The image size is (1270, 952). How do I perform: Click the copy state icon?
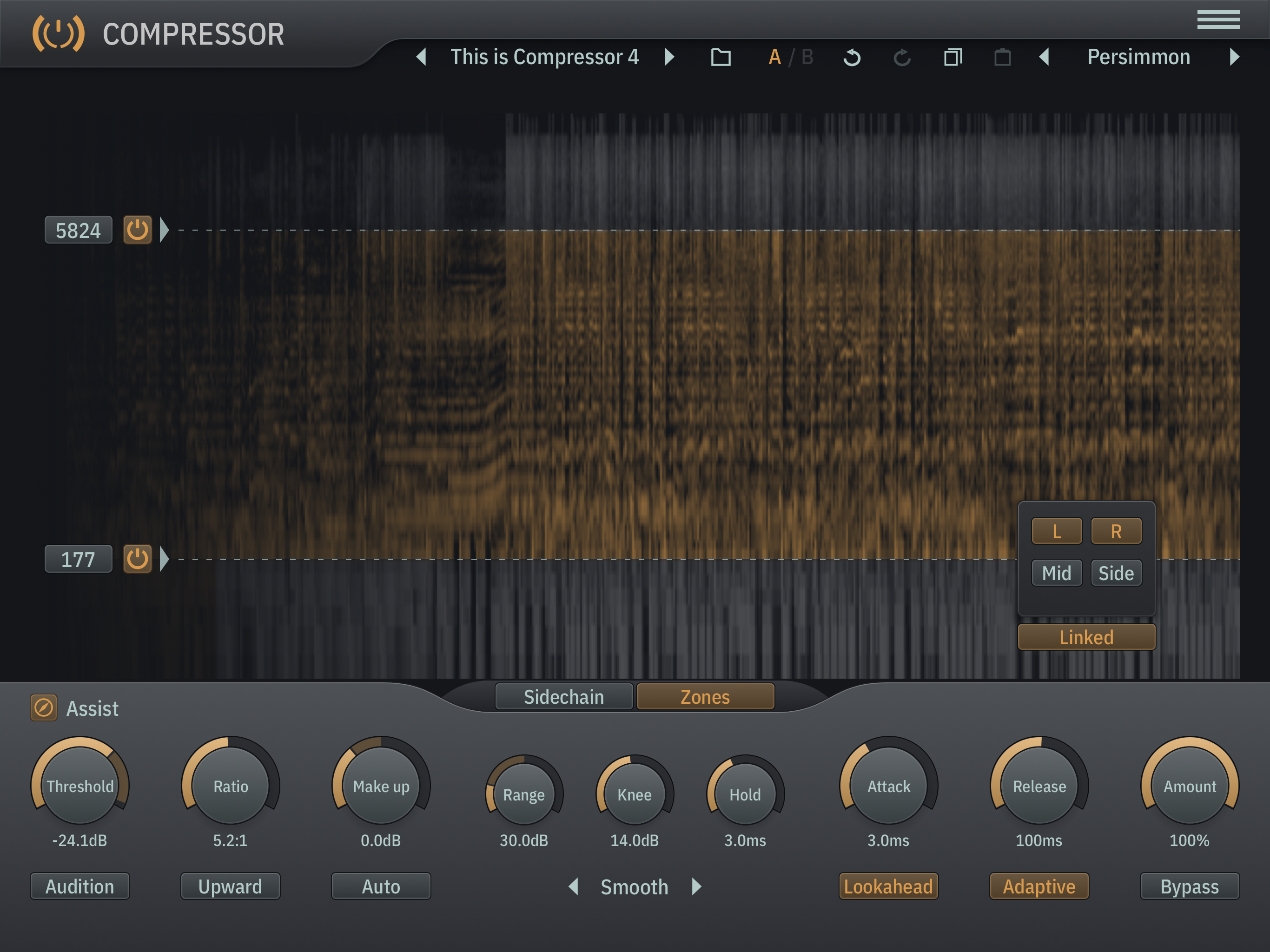point(952,57)
